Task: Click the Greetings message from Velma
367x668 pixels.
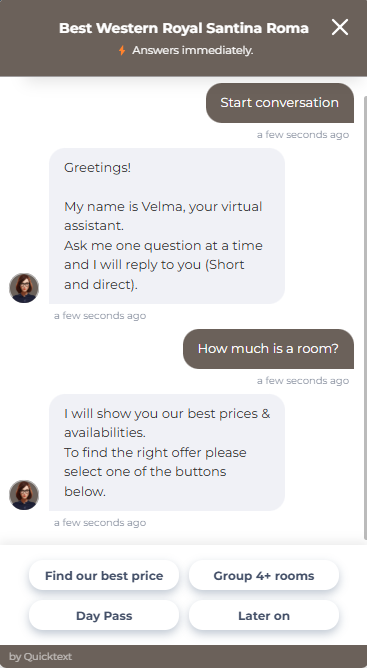Action: tap(167, 226)
